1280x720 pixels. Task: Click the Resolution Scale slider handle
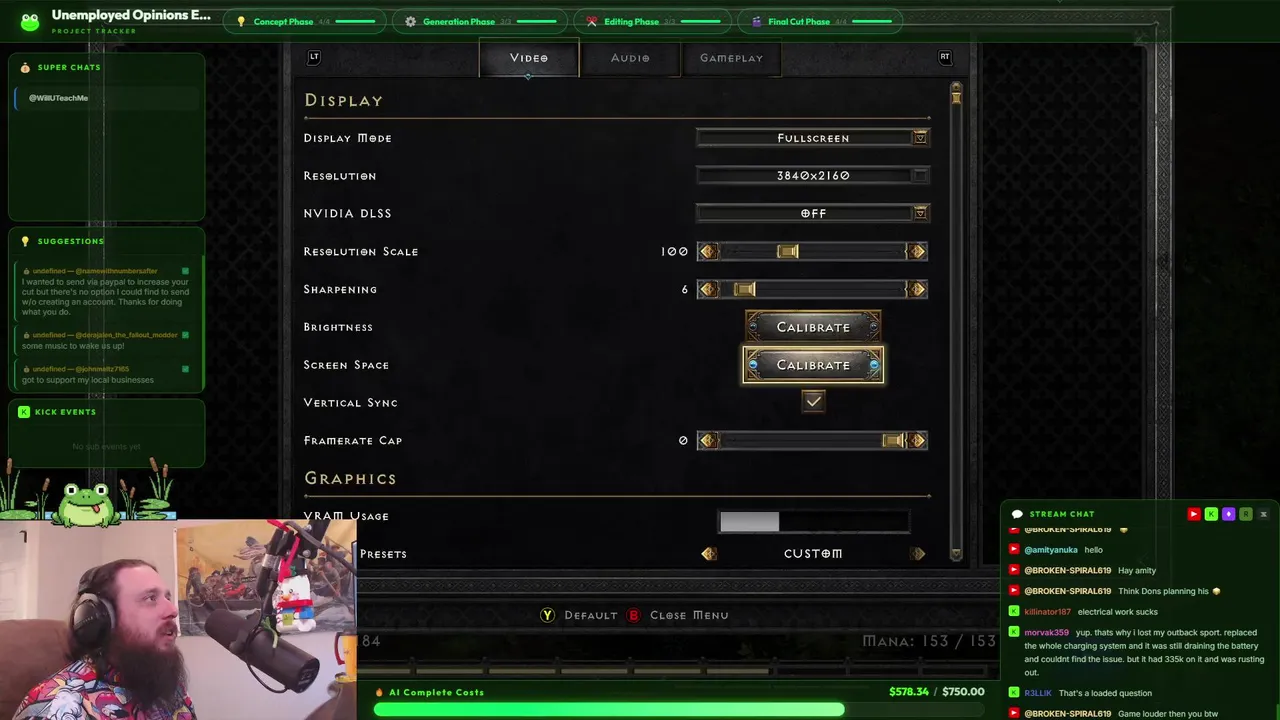pyautogui.click(x=788, y=251)
